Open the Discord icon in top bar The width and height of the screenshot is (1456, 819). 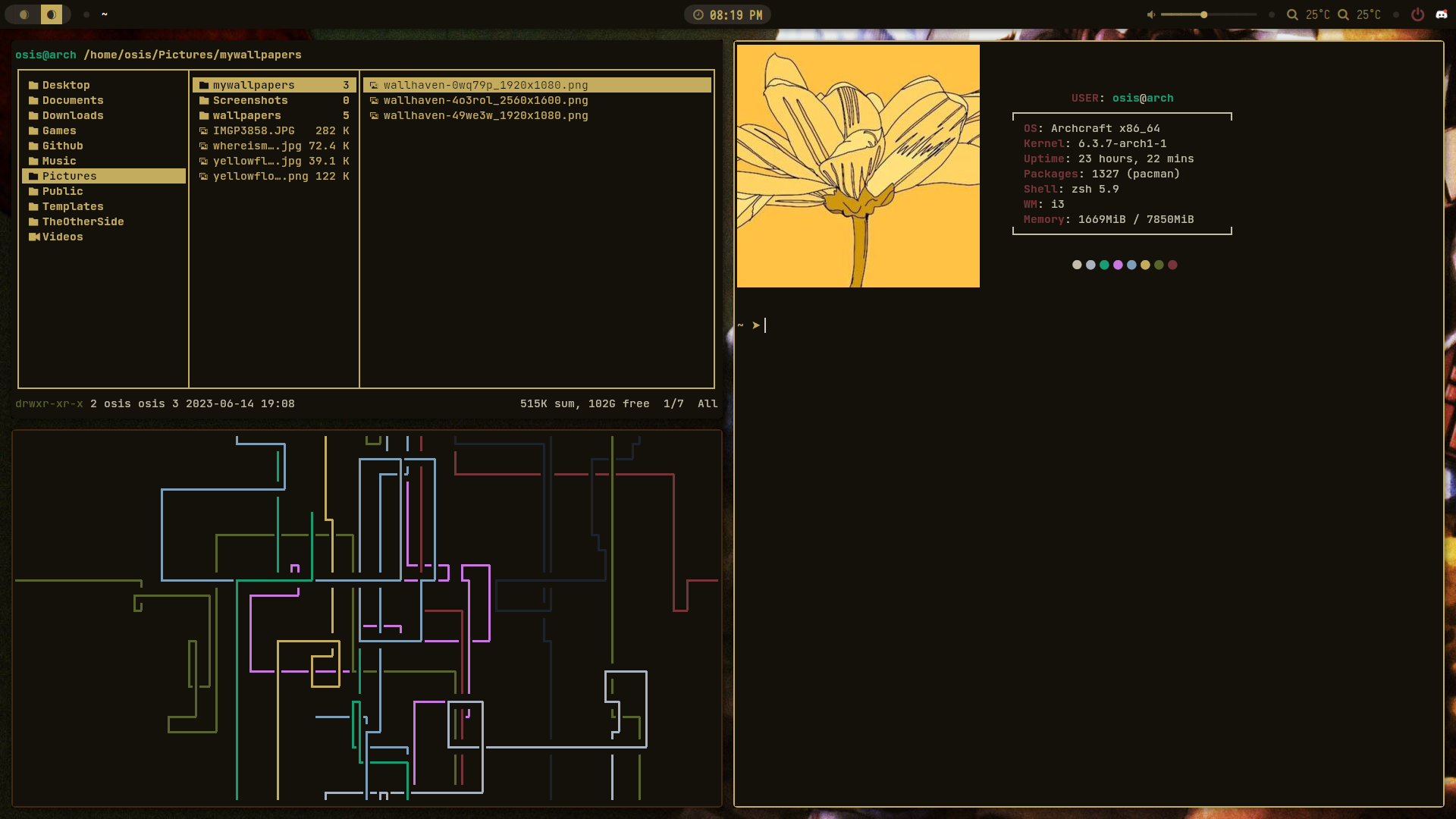click(1442, 14)
